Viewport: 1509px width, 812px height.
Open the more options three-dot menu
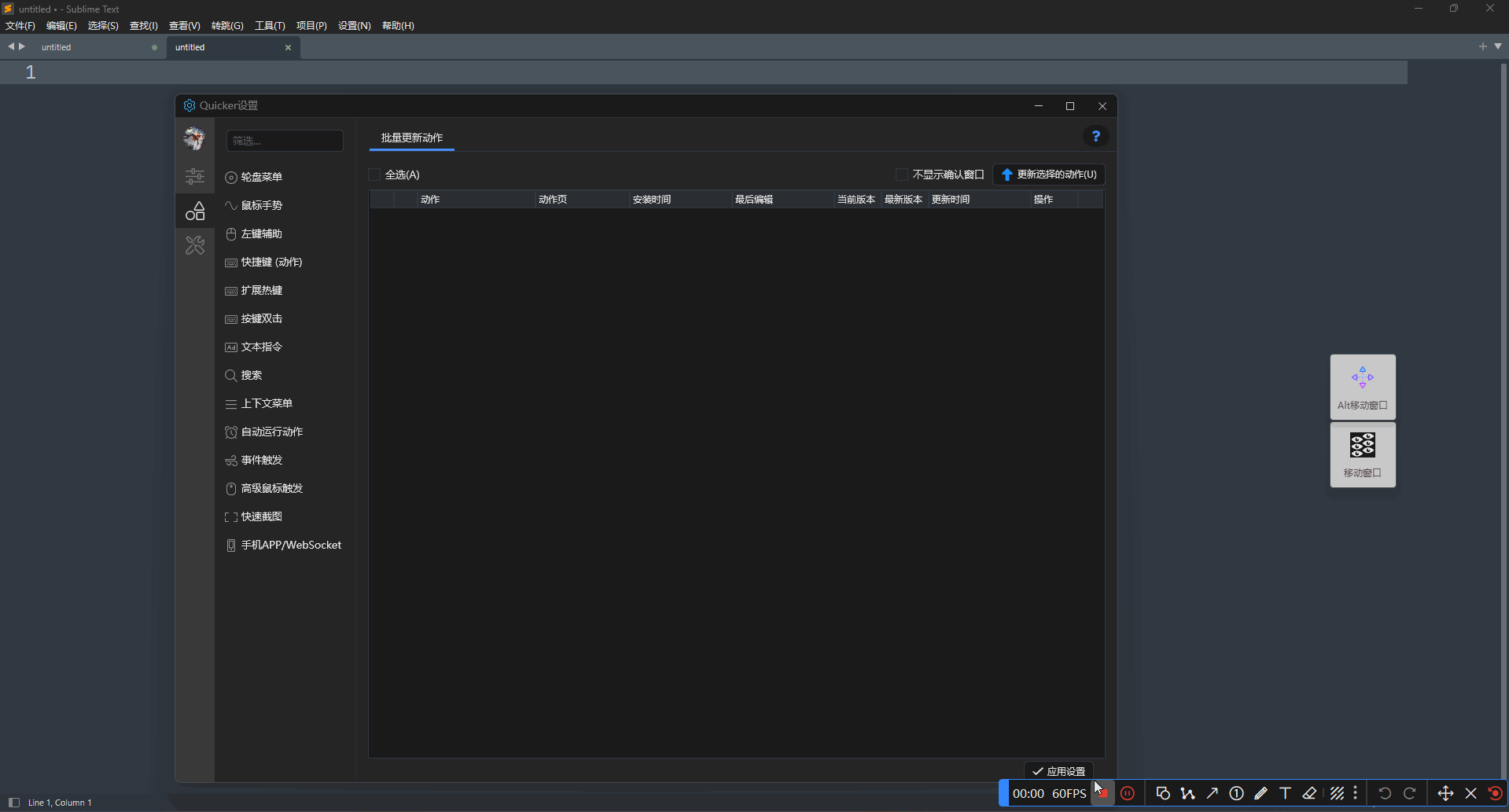click(x=1355, y=793)
